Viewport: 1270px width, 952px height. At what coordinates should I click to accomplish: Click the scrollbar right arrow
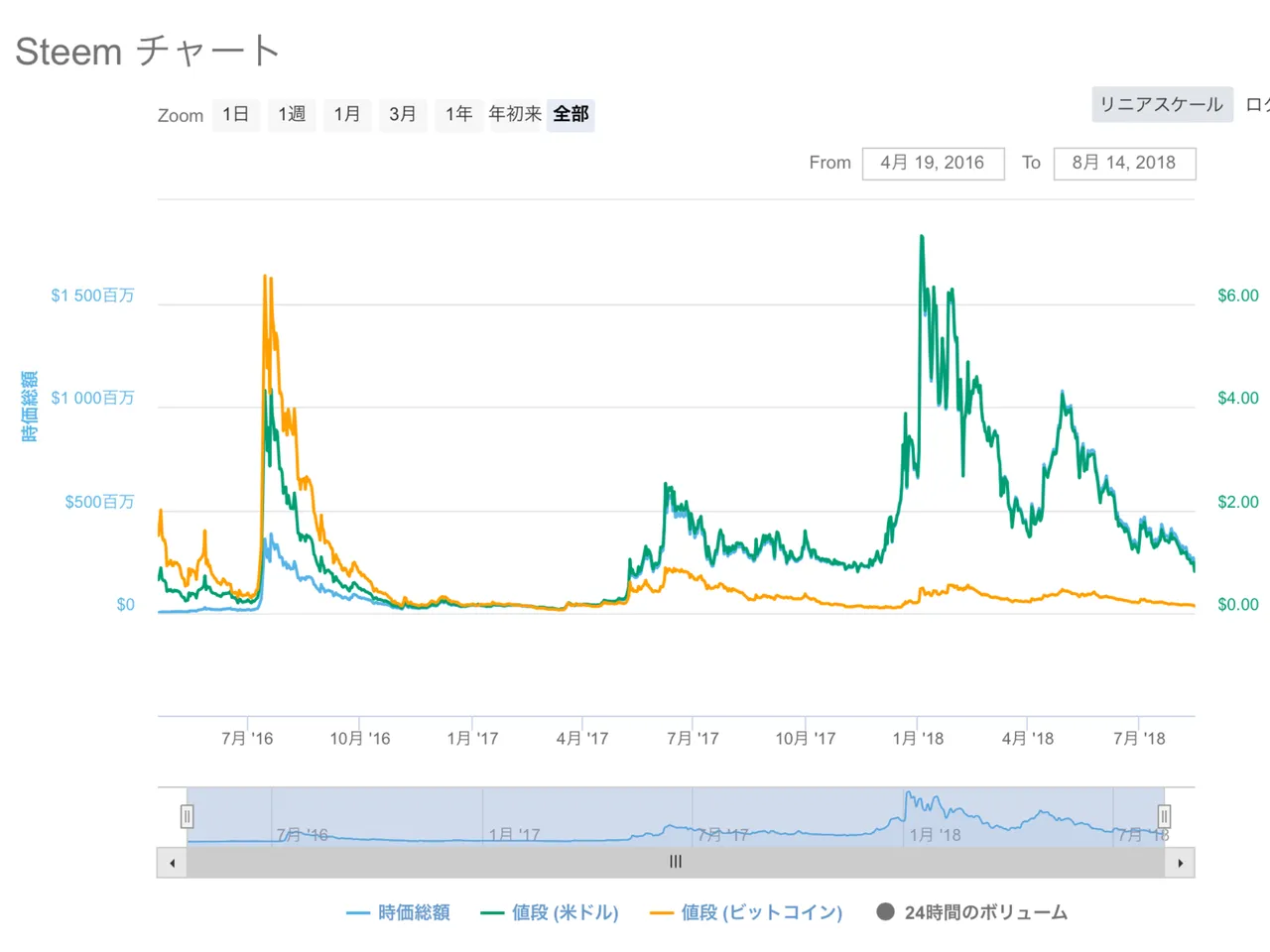[1180, 863]
